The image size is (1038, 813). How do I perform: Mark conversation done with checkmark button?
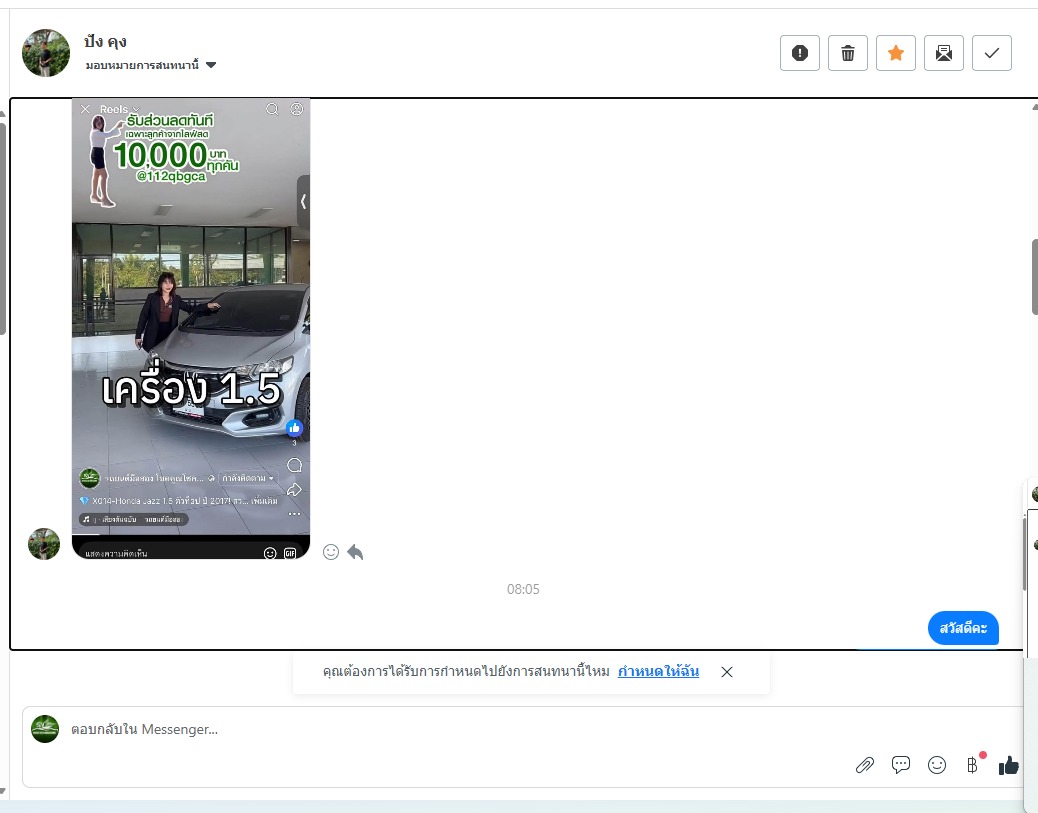(x=992, y=53)
